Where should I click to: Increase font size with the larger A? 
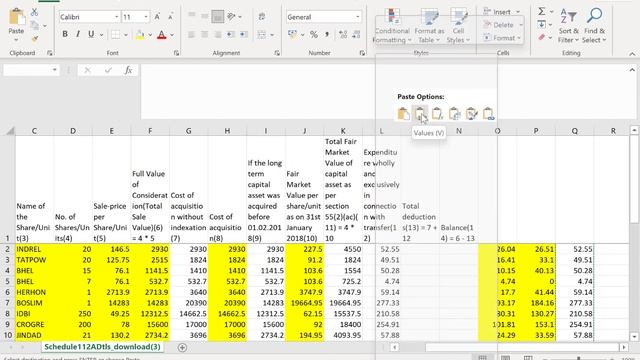pyautogui.click(x=157, y=17)
